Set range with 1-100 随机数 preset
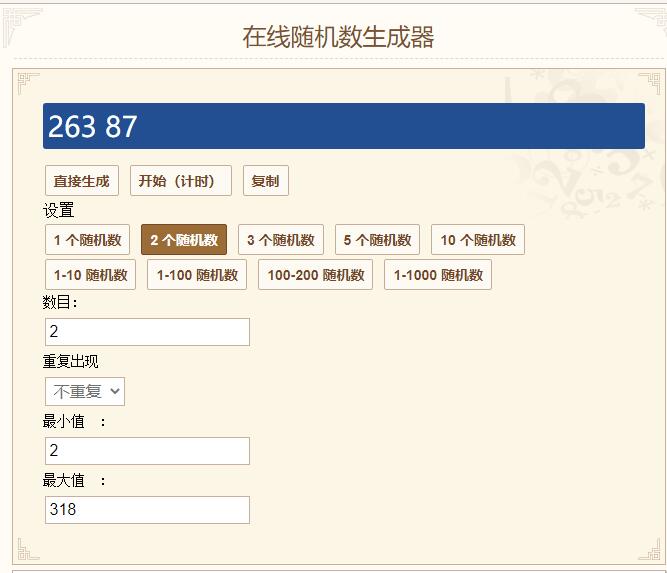The width and height of the screenshot is (667, 573). (x=197, y=275)
